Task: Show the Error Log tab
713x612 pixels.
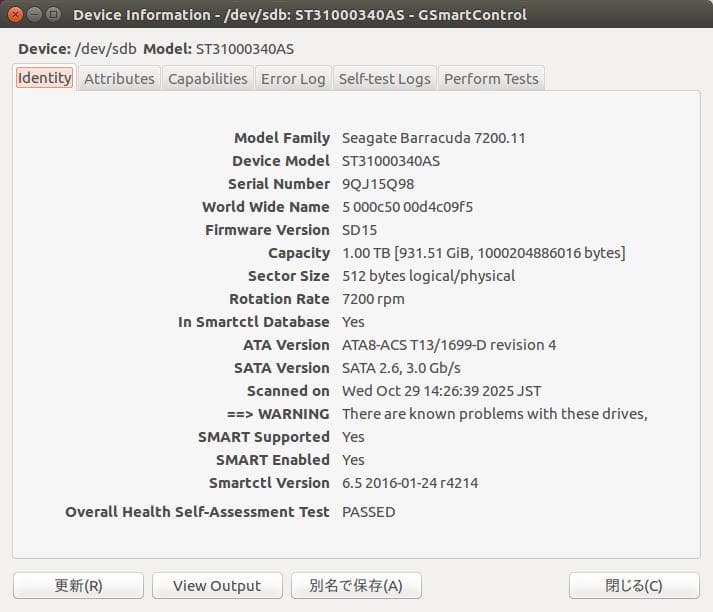Action: (x=293, y=79)
